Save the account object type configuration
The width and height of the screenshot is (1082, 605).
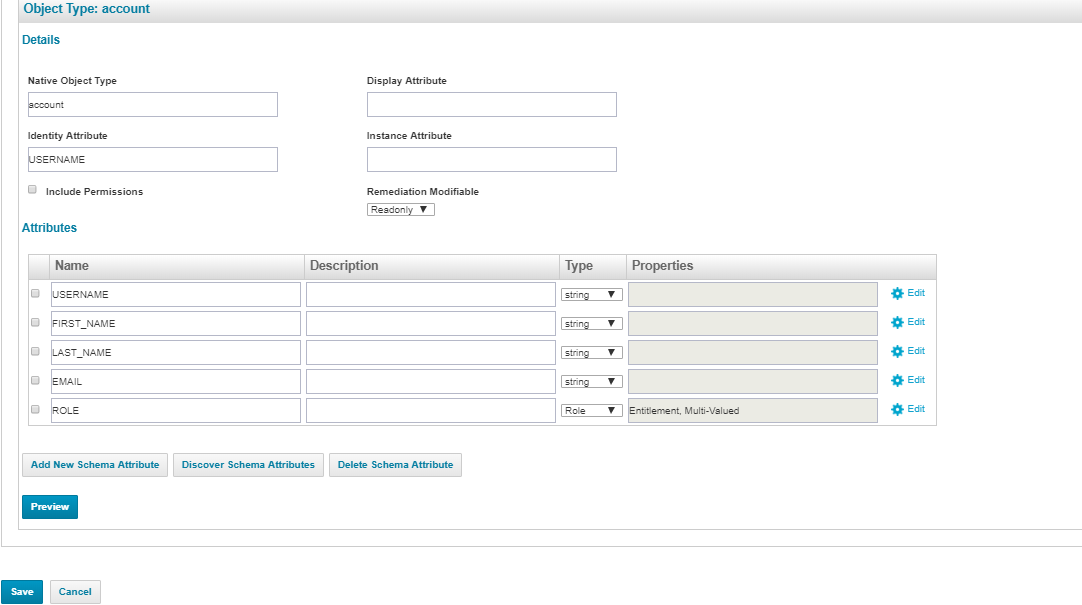click(22, 591)
